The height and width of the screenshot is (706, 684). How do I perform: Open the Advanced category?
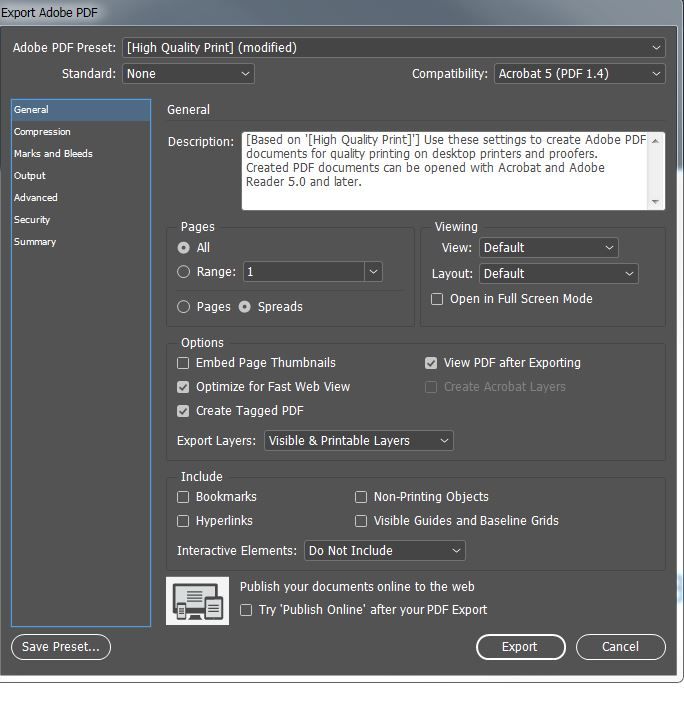[81, 198]
